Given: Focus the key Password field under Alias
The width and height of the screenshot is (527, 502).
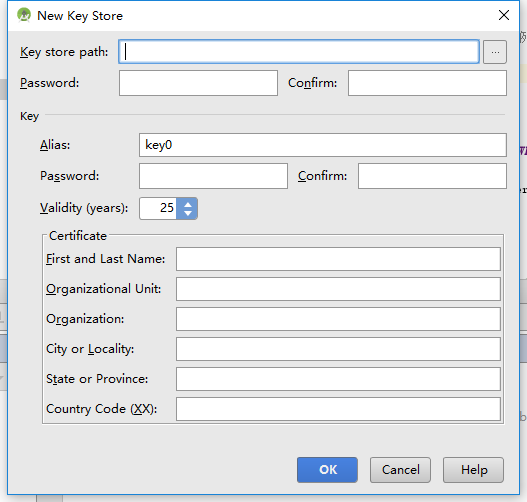Looking at the screenshot, I should [213, 176].
